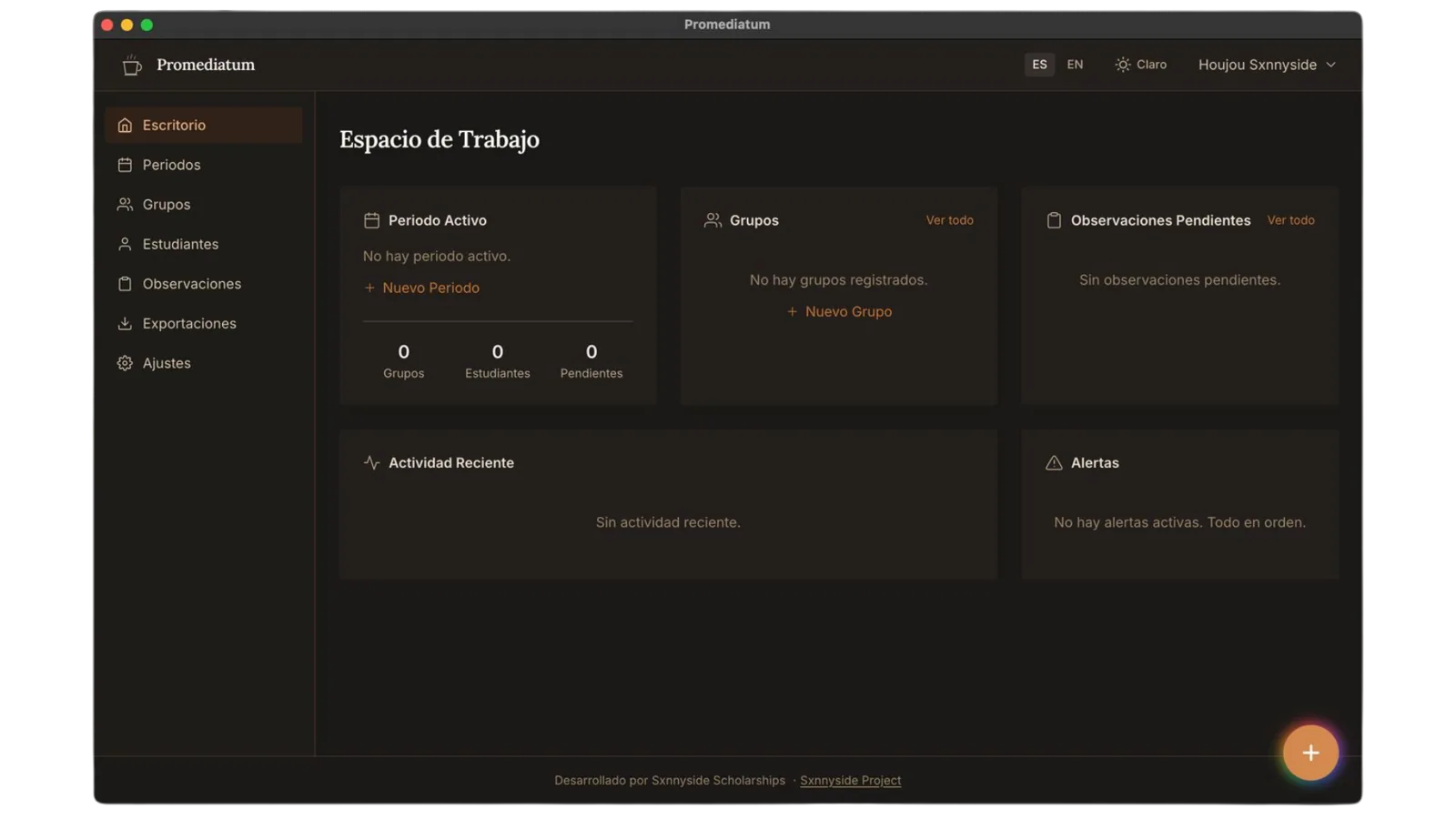The height and width of the screenshot is (819, 1456).
Task: Switch language to ES
Action: (x=1039, y=65)
